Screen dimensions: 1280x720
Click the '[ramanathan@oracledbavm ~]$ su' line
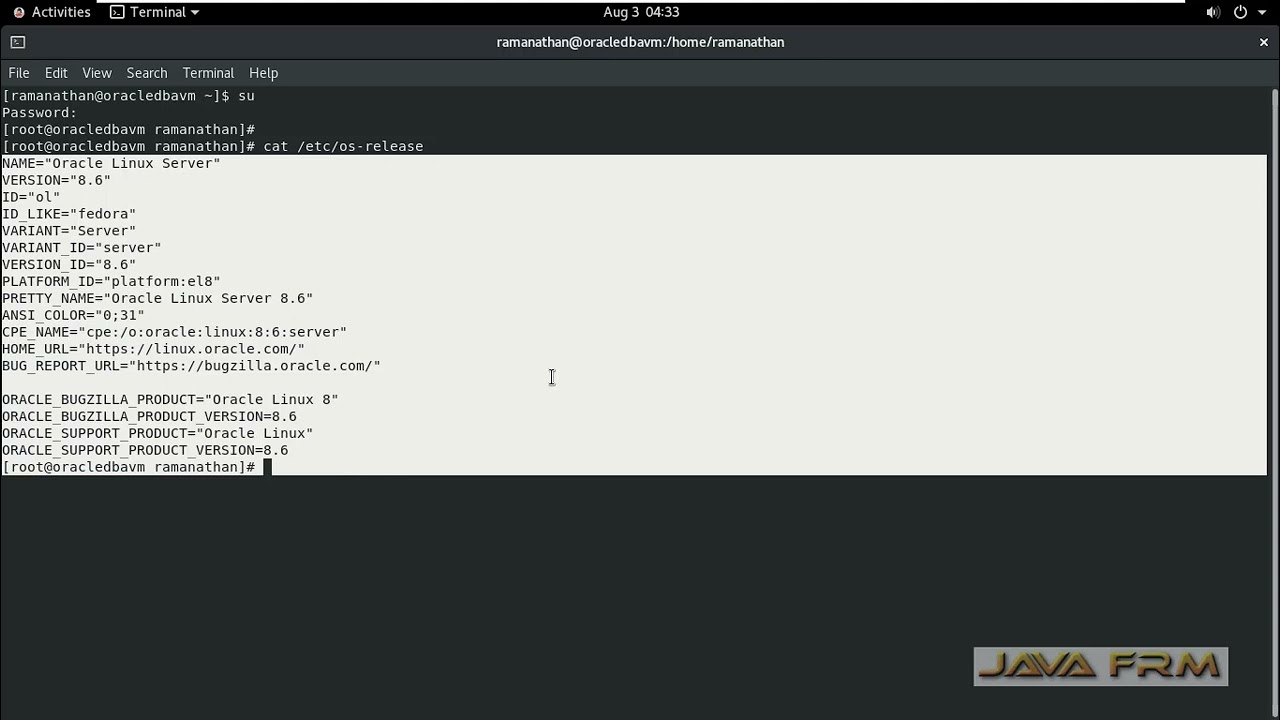pos(128,96)
